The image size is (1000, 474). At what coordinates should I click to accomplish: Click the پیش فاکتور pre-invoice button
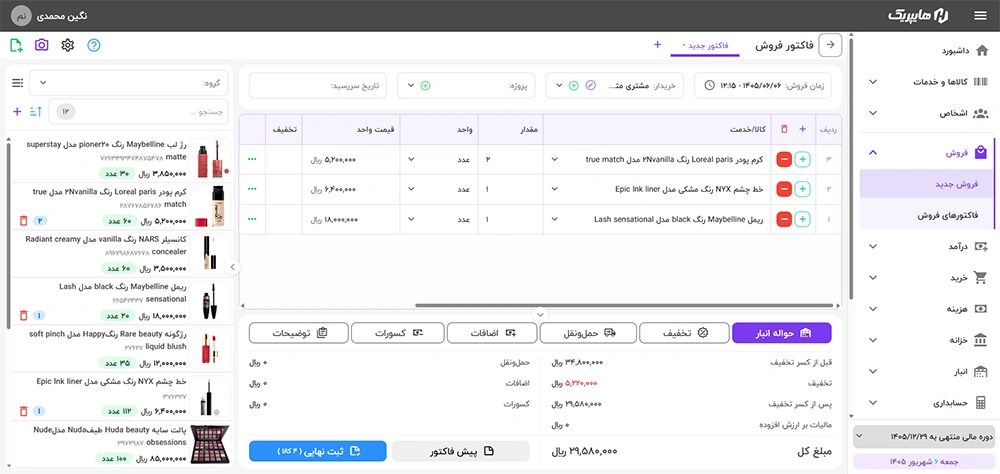460,451
